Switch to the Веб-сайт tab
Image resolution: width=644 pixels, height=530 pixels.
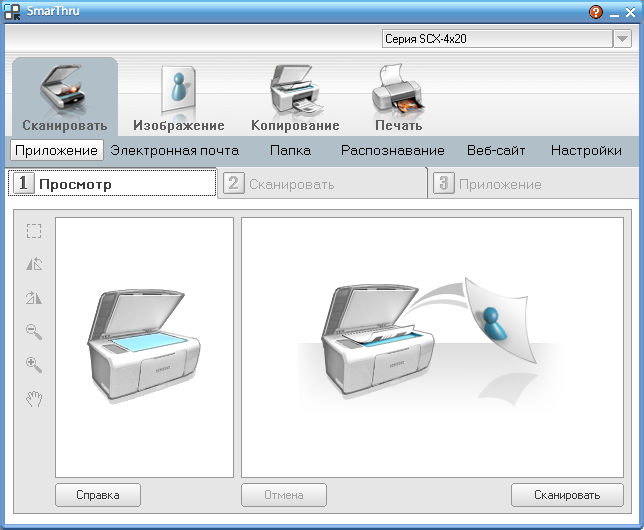(496, 150)
